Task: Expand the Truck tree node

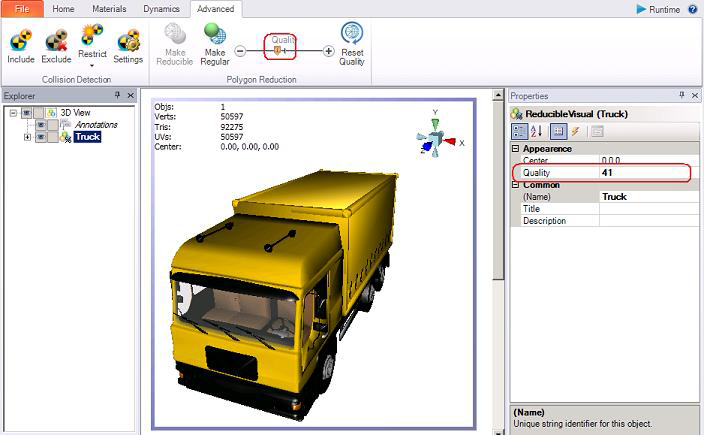Action: tap(27, 137)
